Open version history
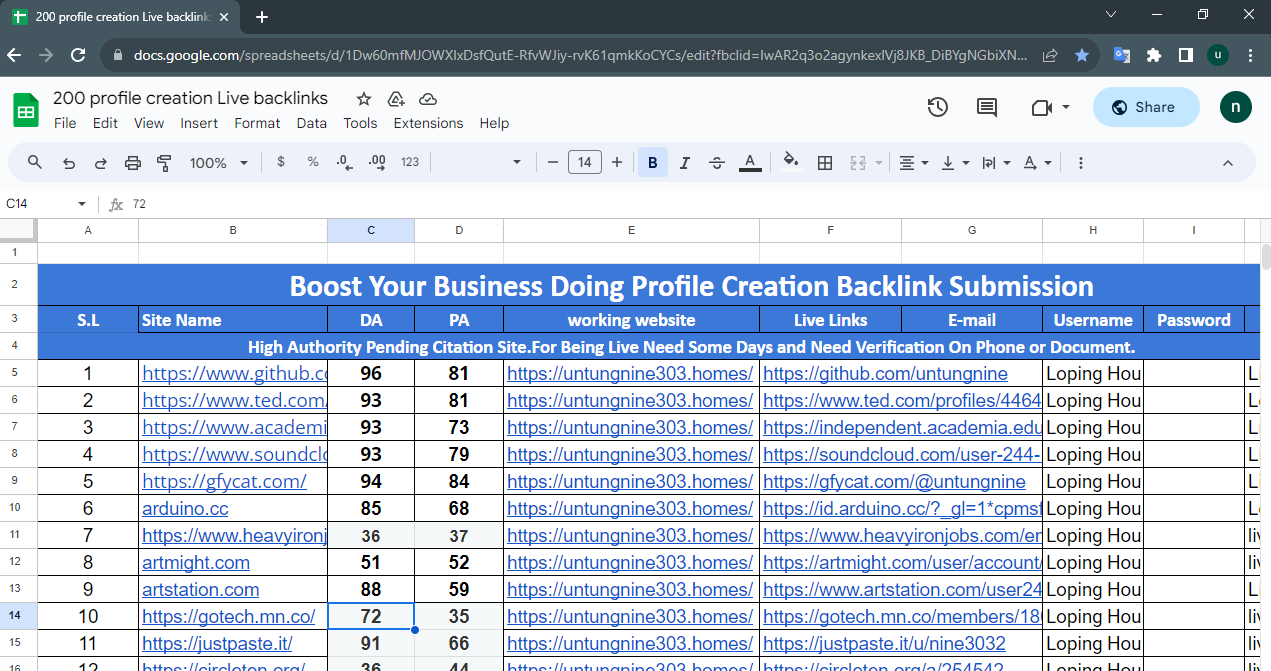The height and width of the screenshot is (671, 1271). pyautogui.click(x=937, y=107)
